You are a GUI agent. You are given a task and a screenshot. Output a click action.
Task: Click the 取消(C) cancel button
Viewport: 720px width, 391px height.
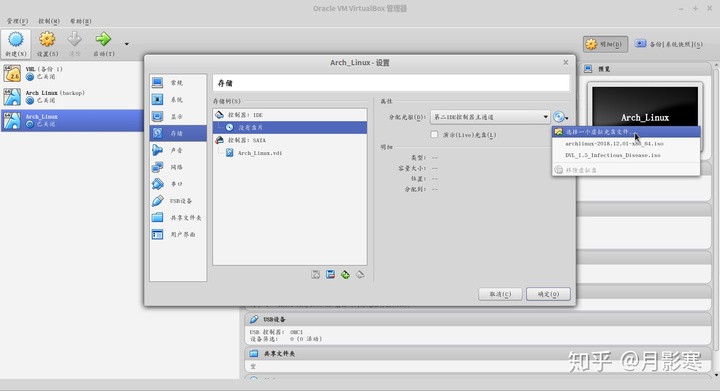[500, 294]
